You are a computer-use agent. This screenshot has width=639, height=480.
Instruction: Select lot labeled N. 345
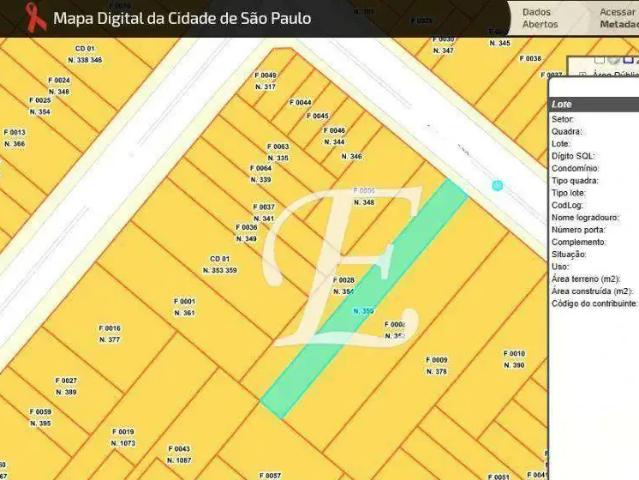[x=500, y=43]
